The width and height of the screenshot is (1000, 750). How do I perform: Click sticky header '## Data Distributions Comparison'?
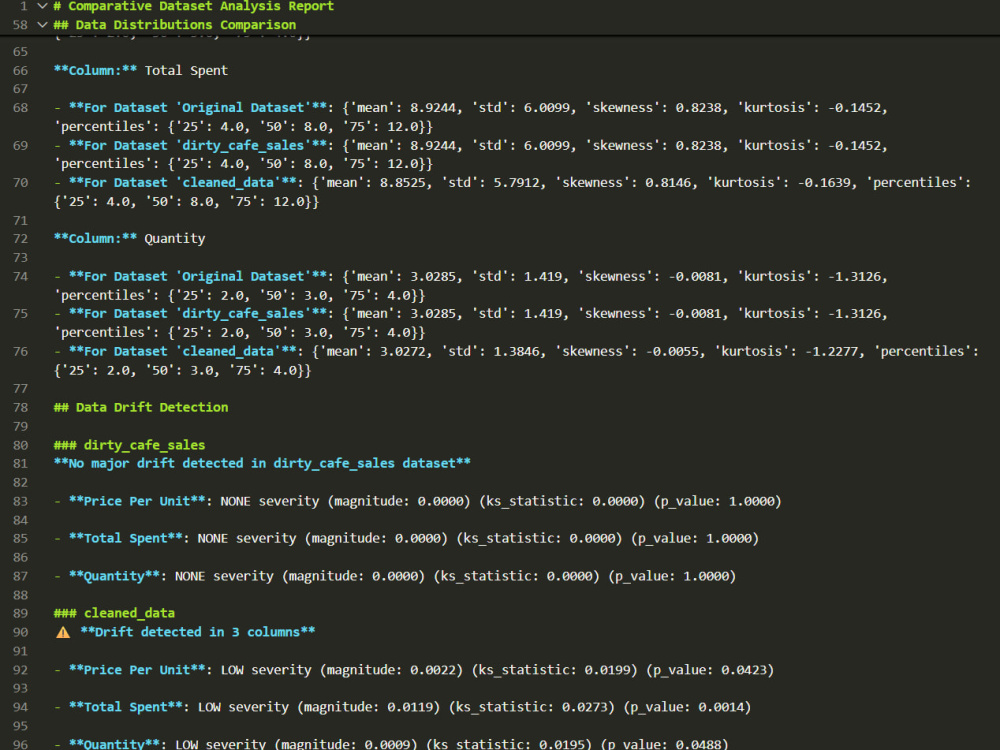tap(175, 25)
